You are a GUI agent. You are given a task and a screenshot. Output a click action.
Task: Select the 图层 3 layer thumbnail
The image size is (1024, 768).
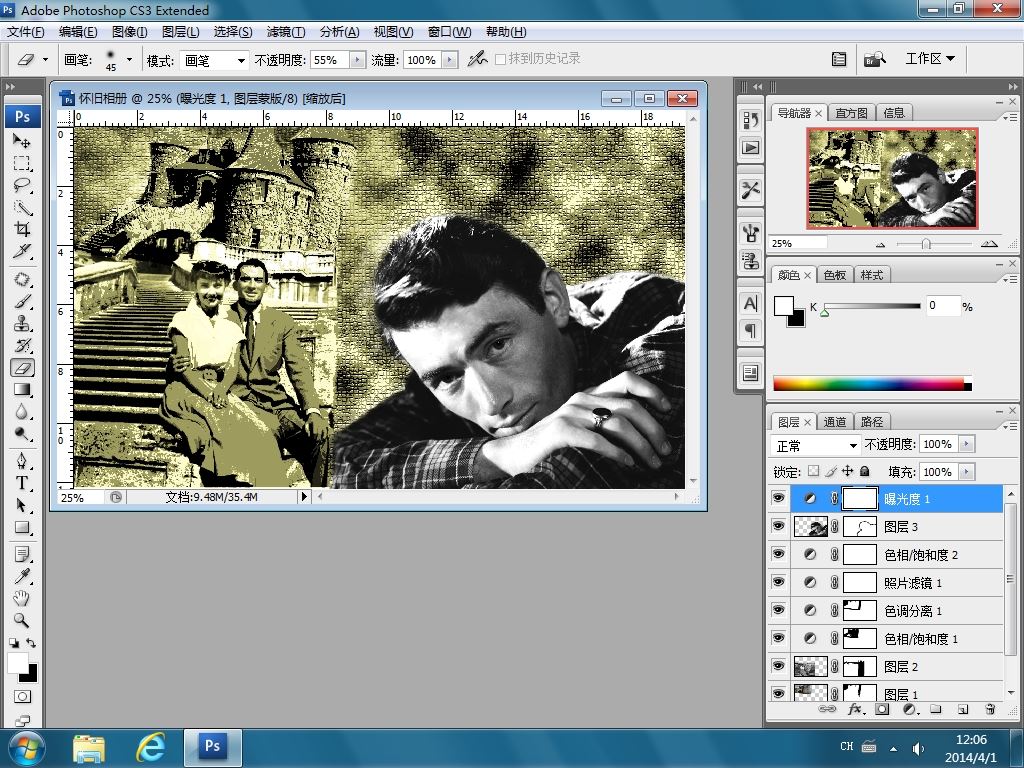coord(810,526)
